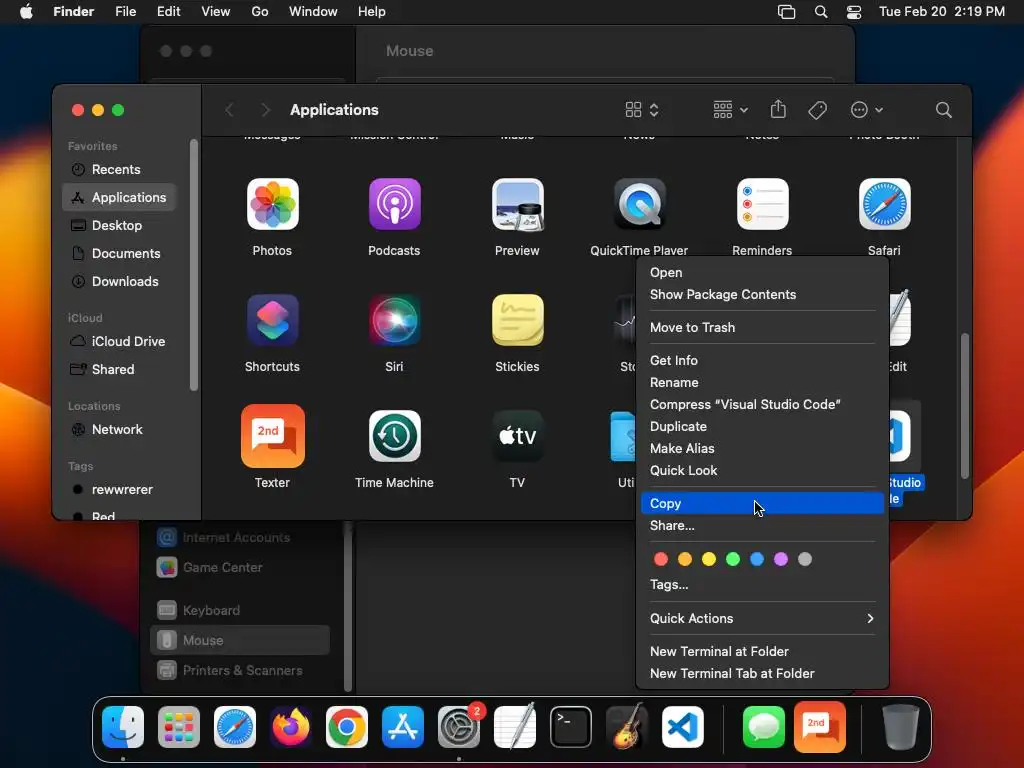
Task: Click the Edit Tags toolbar icon
Action: (x=817, y=110)
